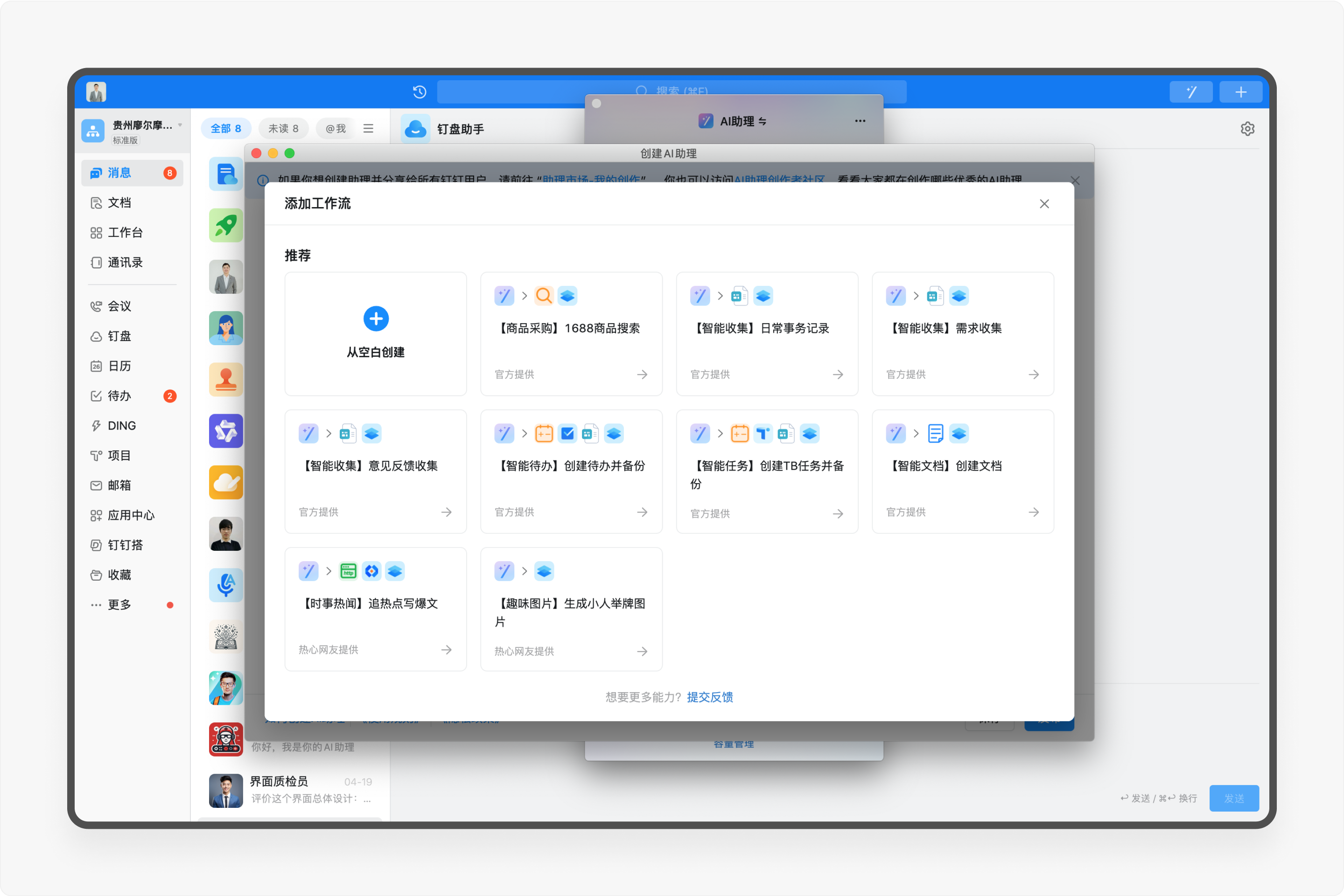This screenshot has width=1344, height=896.
Task: Click the 提交反馈 link
Action: (x=709, y=696)
